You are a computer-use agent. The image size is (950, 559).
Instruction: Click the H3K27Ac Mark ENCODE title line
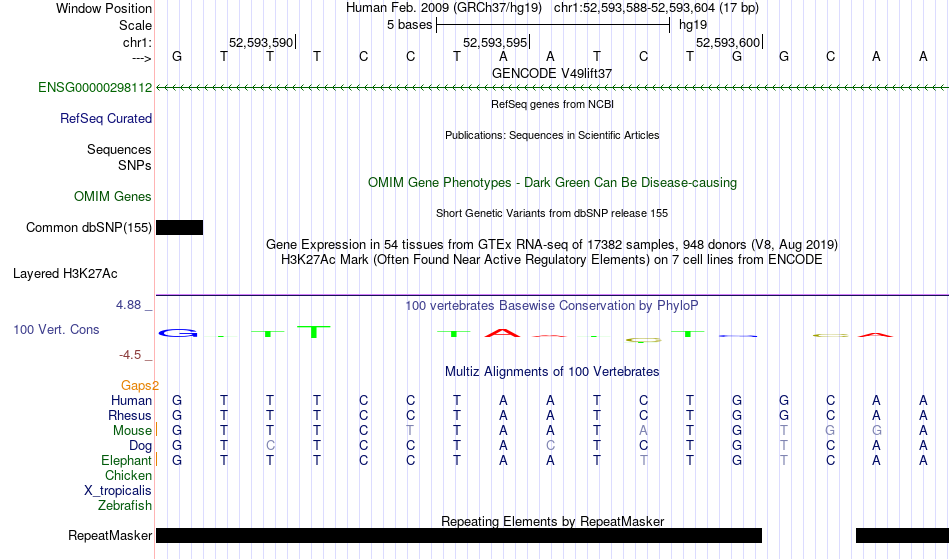(552, 260)
